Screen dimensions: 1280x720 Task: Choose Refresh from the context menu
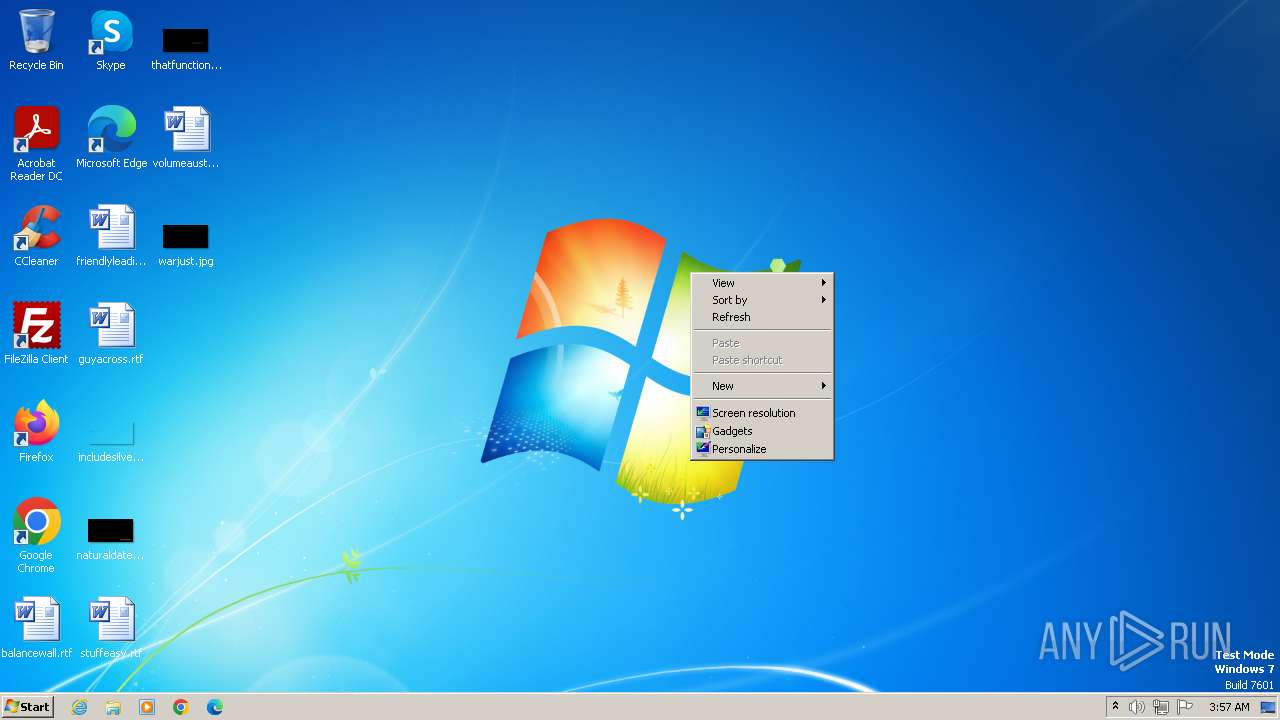[x=762, y=317]
